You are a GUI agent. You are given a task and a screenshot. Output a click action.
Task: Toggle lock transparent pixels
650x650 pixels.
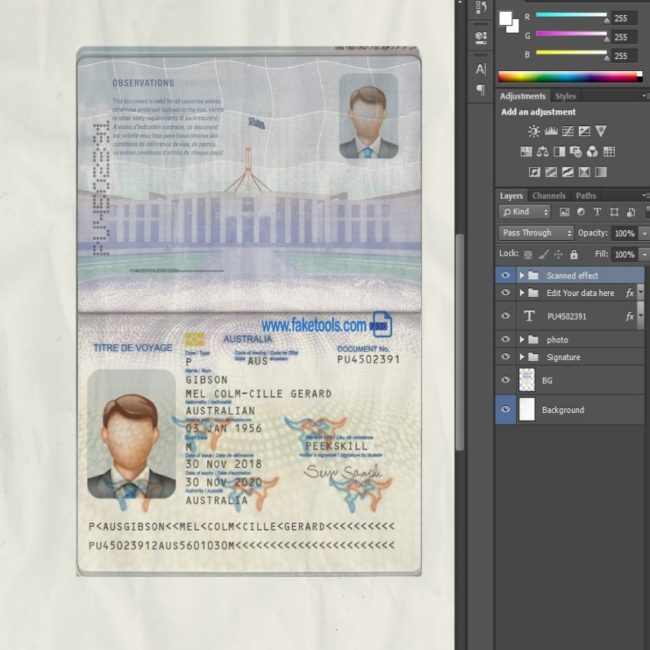coord(528,255)
